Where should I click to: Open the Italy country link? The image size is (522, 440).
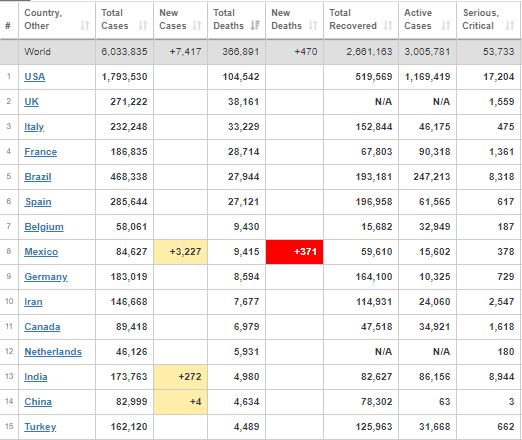pyautogui.click(x=34, y=127)
